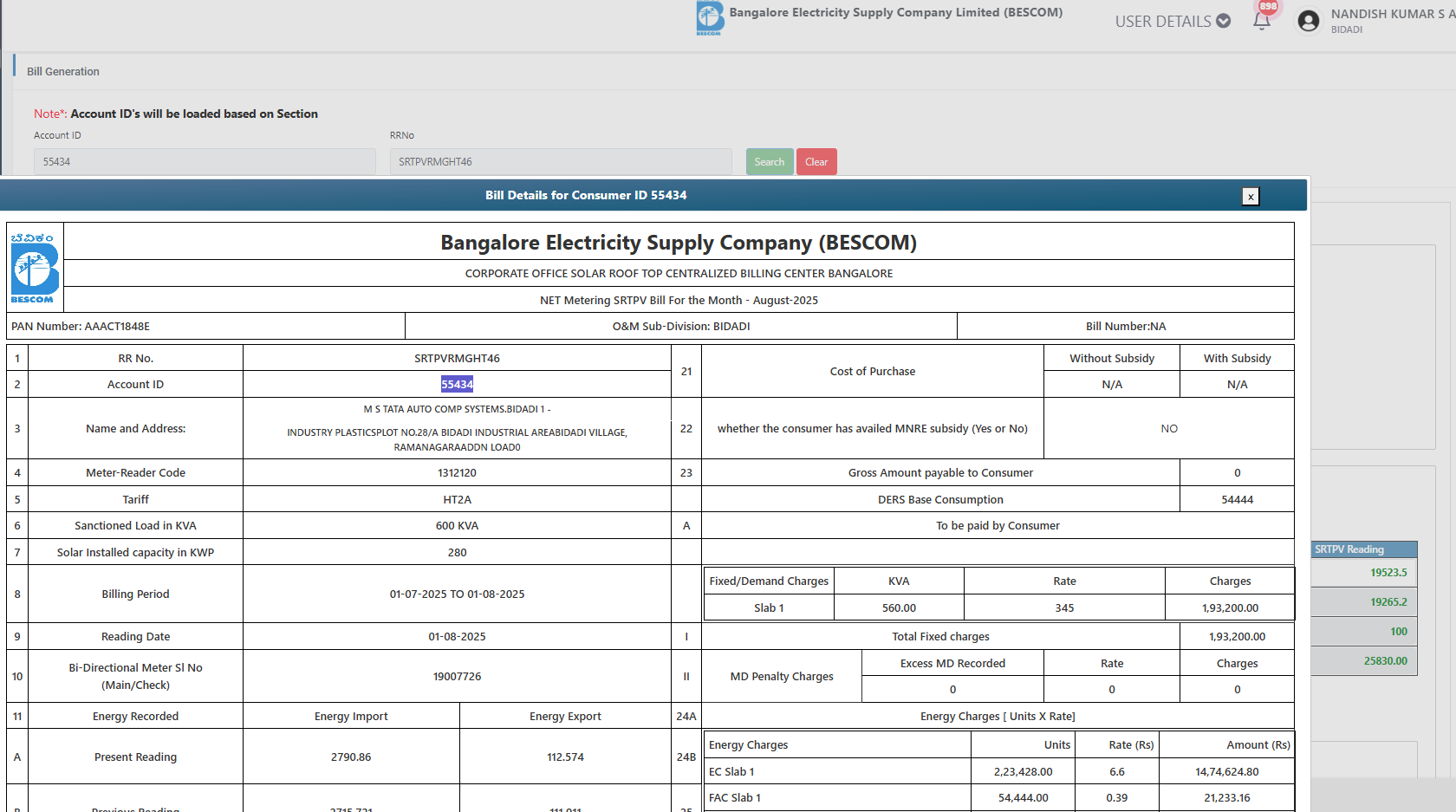Image resolution: width=1456 pixels, height=812 pixels.
Task: Click SRTPV Reading value 25830.00
Action: [x=1386, y=661]
